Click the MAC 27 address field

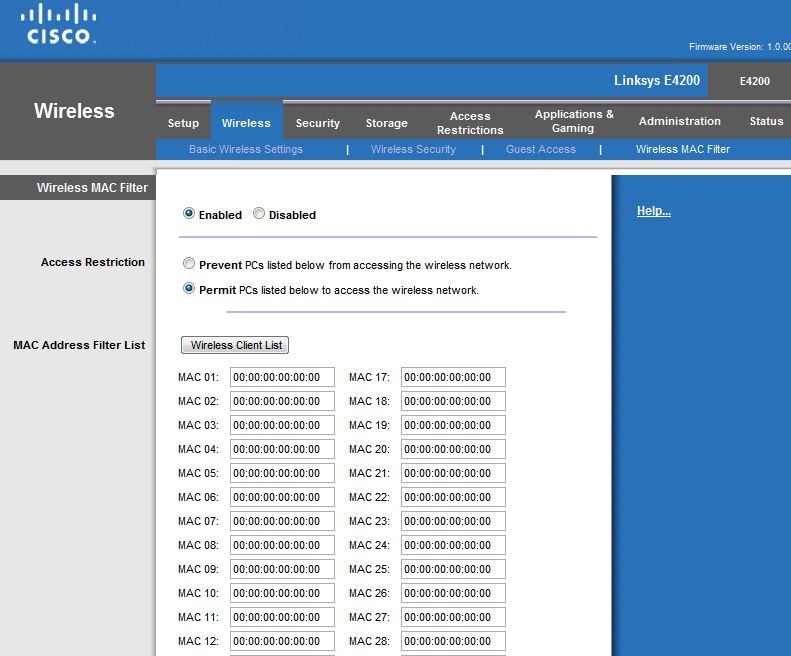click(x=454, y=617)
